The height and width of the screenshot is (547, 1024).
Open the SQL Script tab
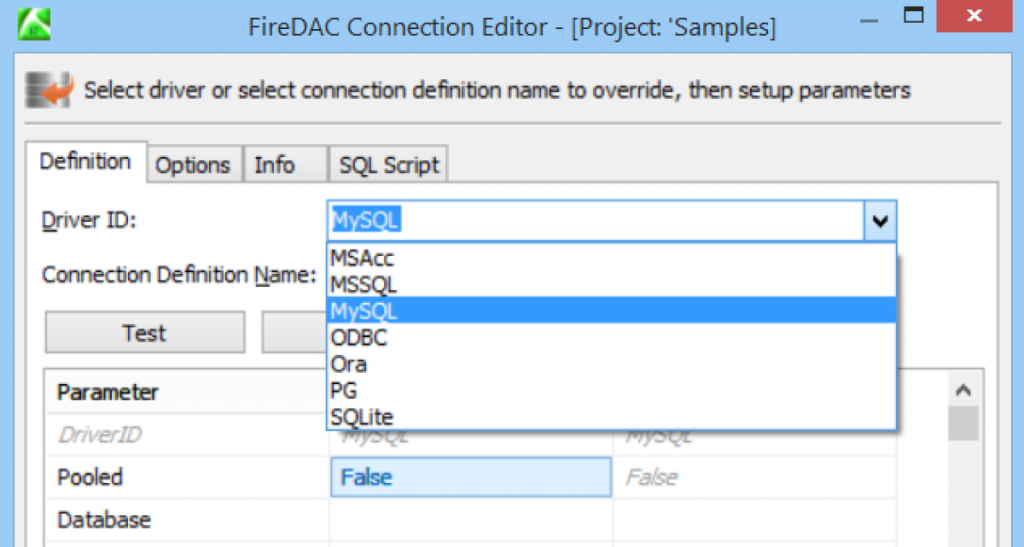[389, 166]
